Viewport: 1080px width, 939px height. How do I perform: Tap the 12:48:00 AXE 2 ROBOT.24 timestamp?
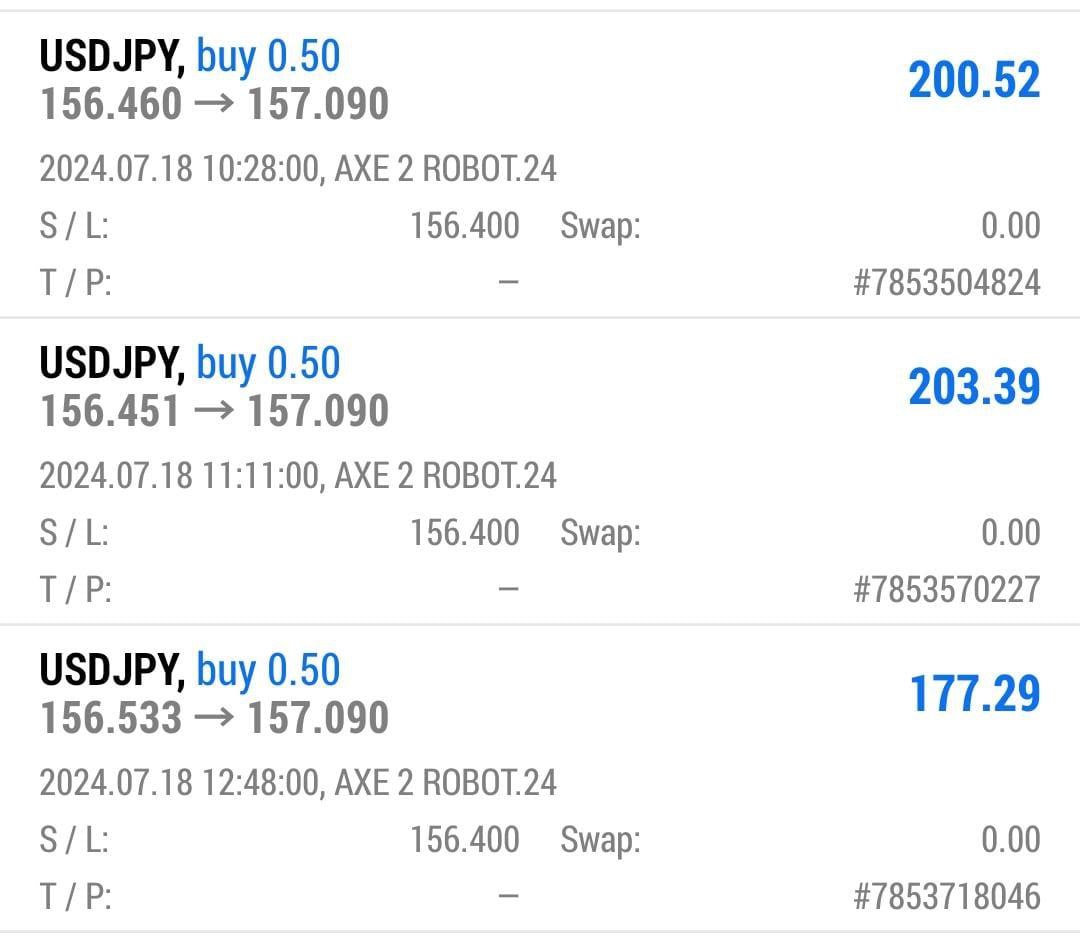coord(298,783)
